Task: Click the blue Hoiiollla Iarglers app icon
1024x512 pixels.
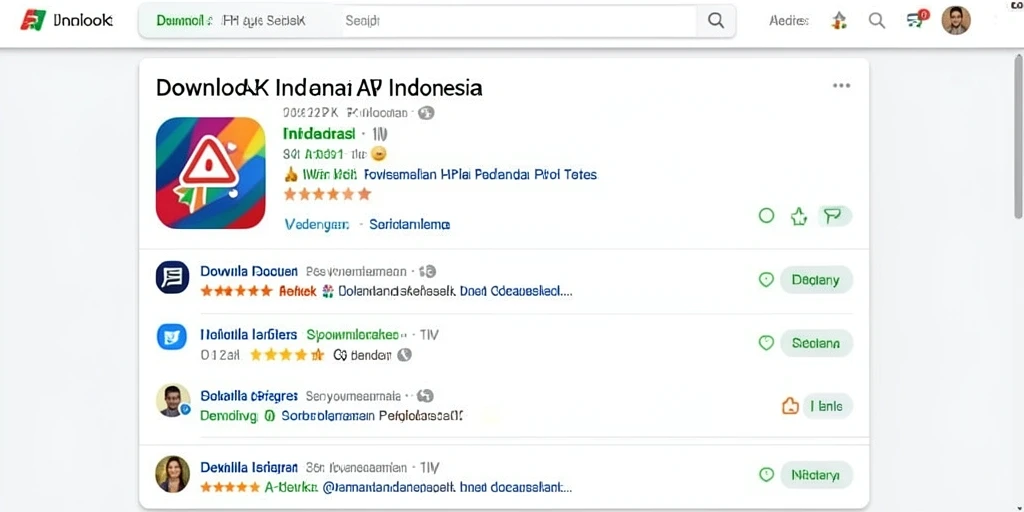Action: click(172, 337)
